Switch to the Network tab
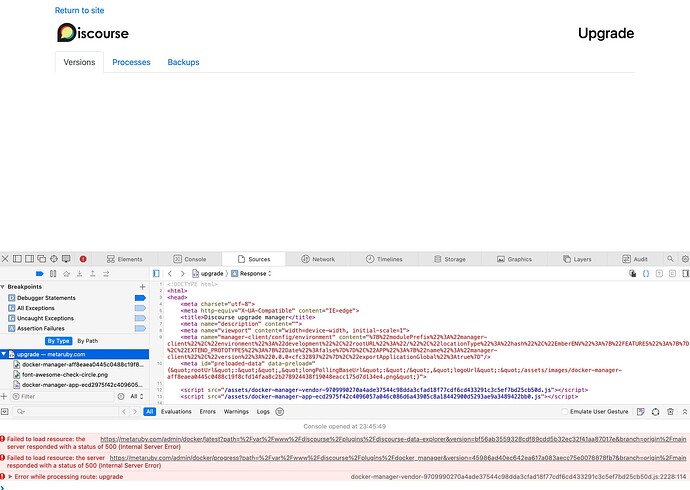Screen dimensions: 690x490 point(318,259)
